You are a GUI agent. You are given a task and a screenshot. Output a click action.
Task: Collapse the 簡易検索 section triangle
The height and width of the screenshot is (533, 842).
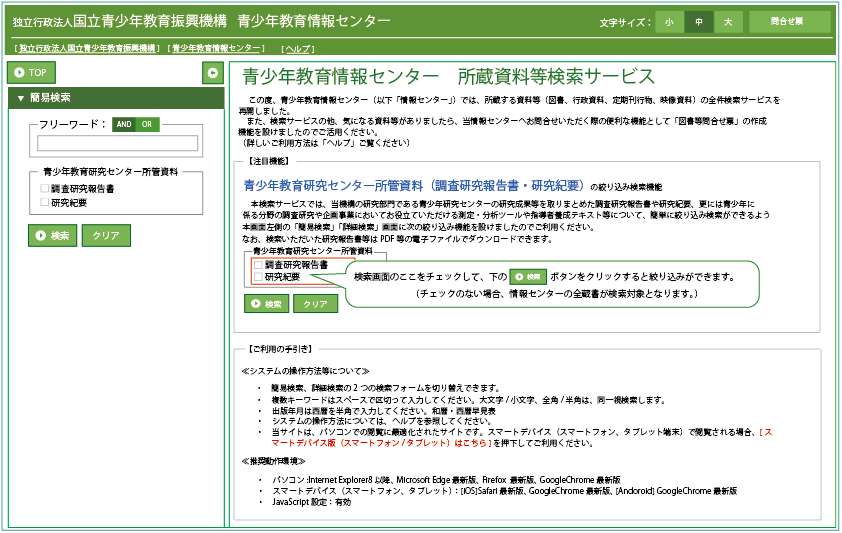(x=20, y=98)
